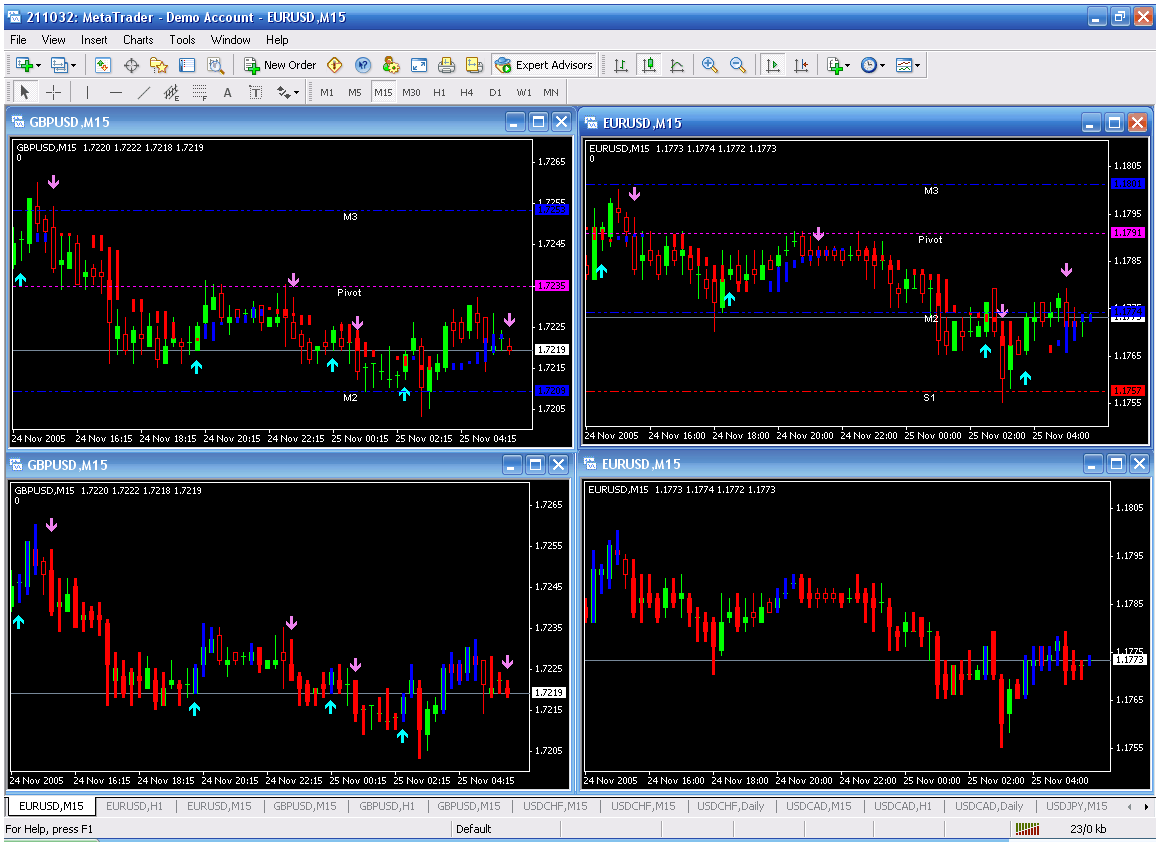
Task: Switch timeframe to W1
Action: pos(524,92)
